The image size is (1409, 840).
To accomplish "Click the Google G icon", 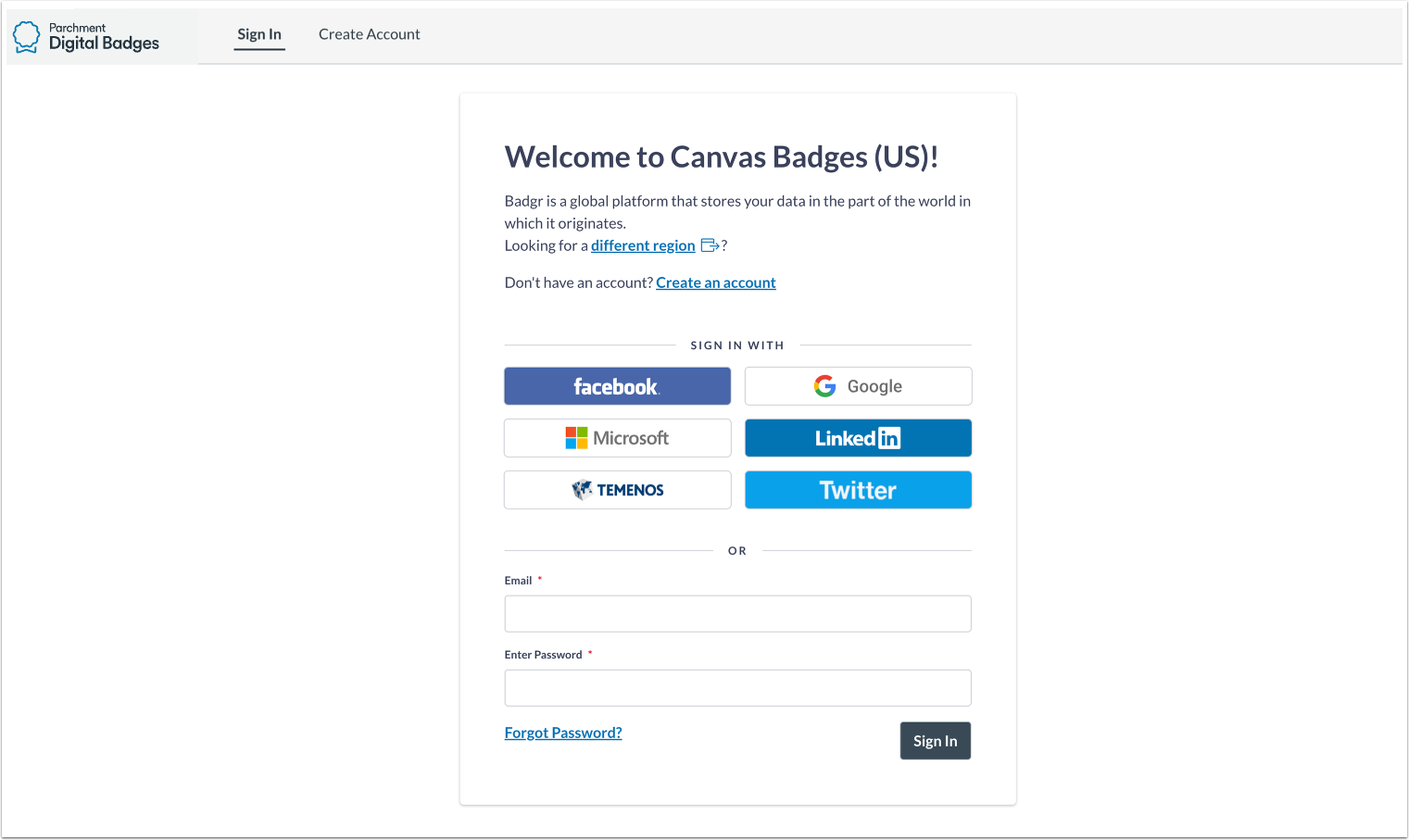I will [824, 386].
